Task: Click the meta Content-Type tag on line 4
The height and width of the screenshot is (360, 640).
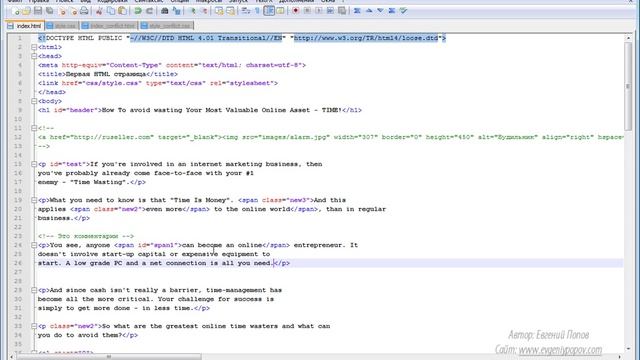Action: click(171, 65)
